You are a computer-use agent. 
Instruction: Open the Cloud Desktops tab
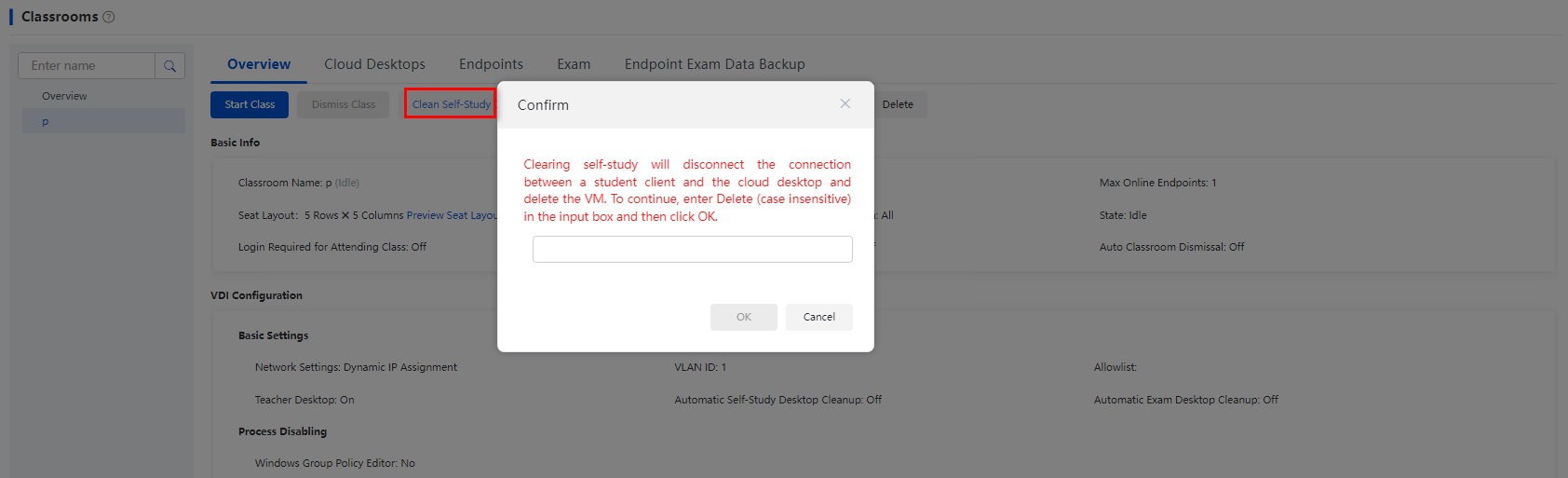(x=374, y=64)
